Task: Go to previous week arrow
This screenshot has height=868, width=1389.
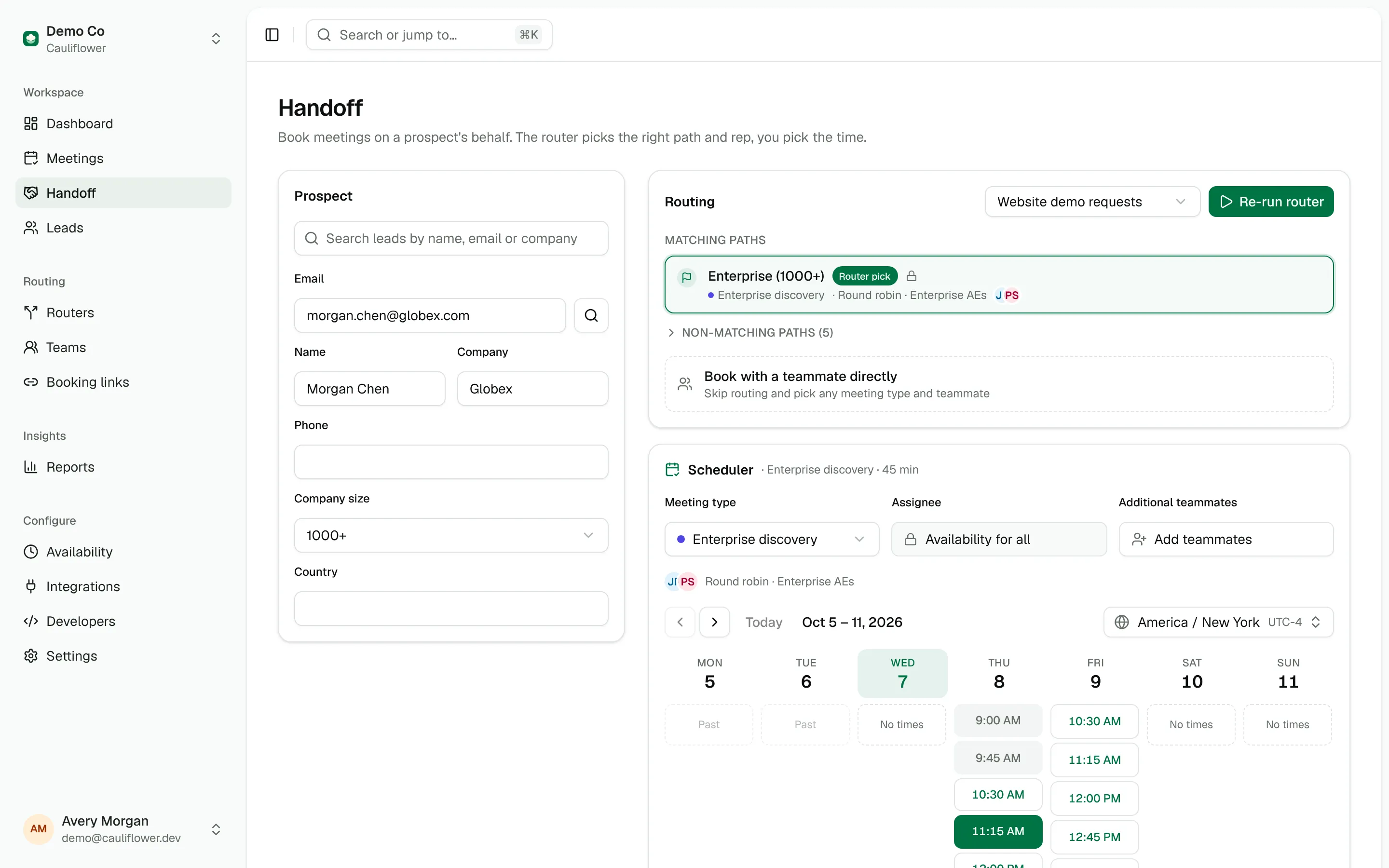Action: pyautogui.click(x=680, y=622)
